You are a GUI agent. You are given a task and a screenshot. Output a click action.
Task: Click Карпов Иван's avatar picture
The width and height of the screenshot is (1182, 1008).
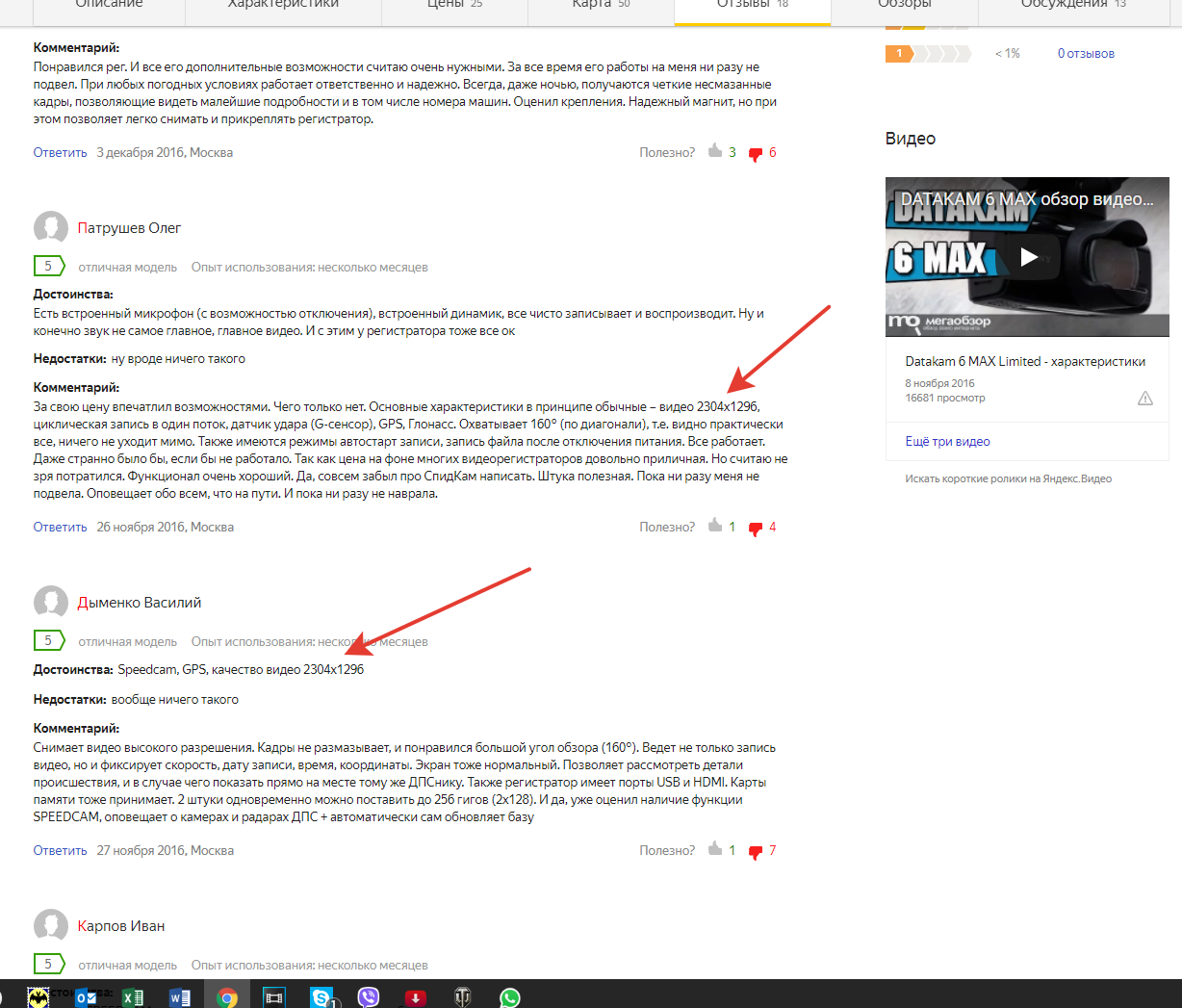pyautogui.click(x=51, y=926)
